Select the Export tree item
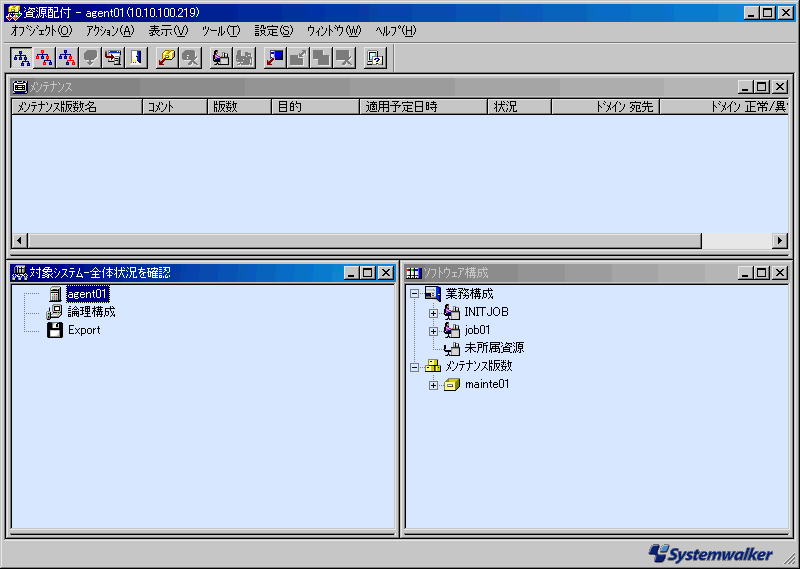 point(84,330)
